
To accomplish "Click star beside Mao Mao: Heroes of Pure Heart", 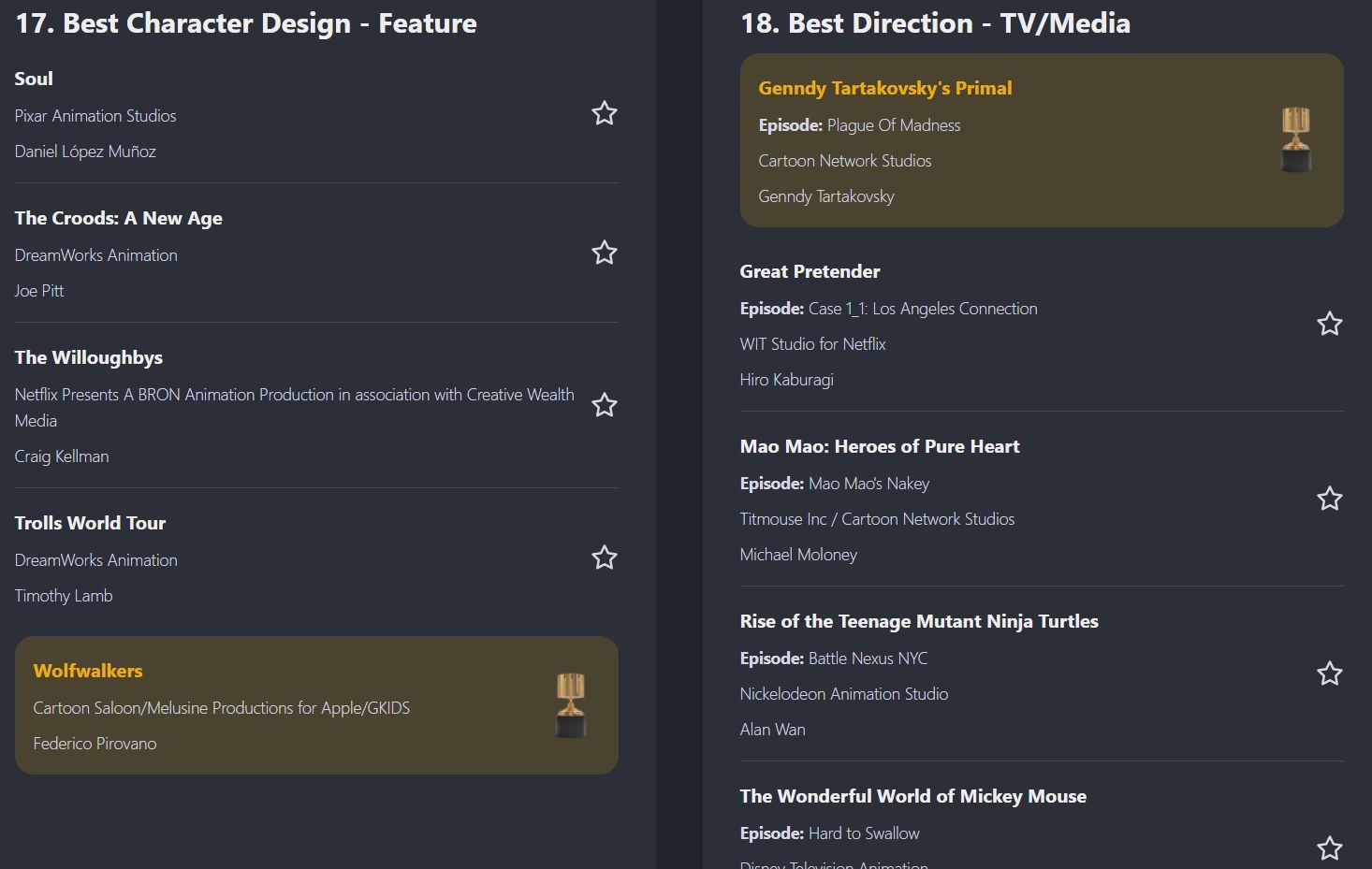I will pyautogui.click(x=1329, y=499).
